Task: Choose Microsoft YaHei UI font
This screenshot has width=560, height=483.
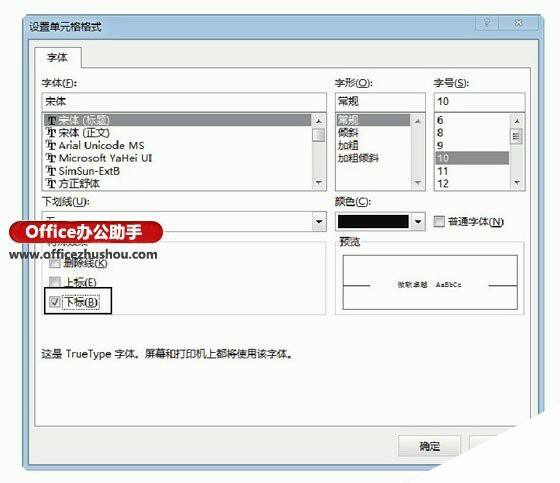Action: tap(178, 158)
